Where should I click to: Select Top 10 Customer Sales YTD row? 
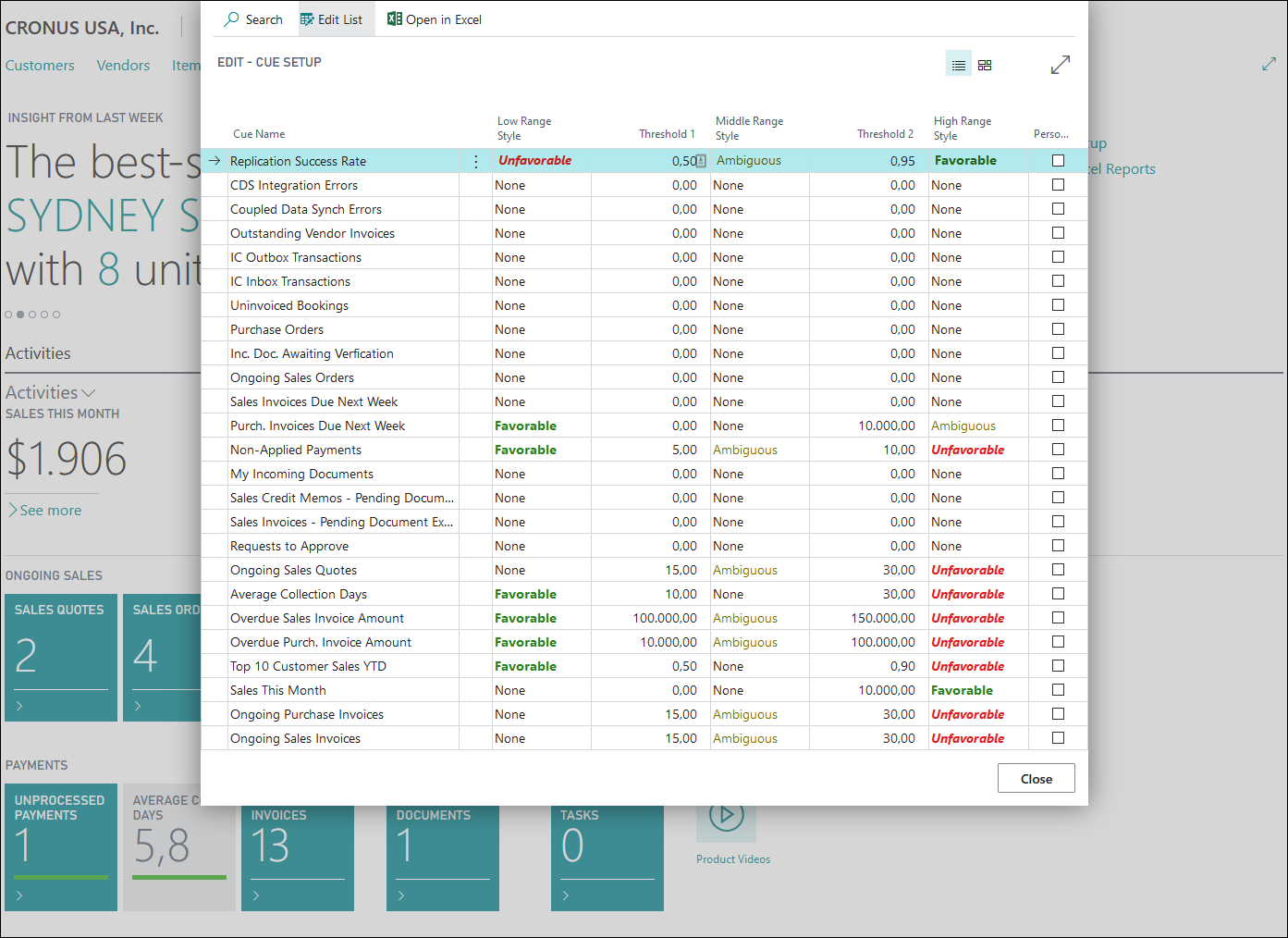point(644,666)
